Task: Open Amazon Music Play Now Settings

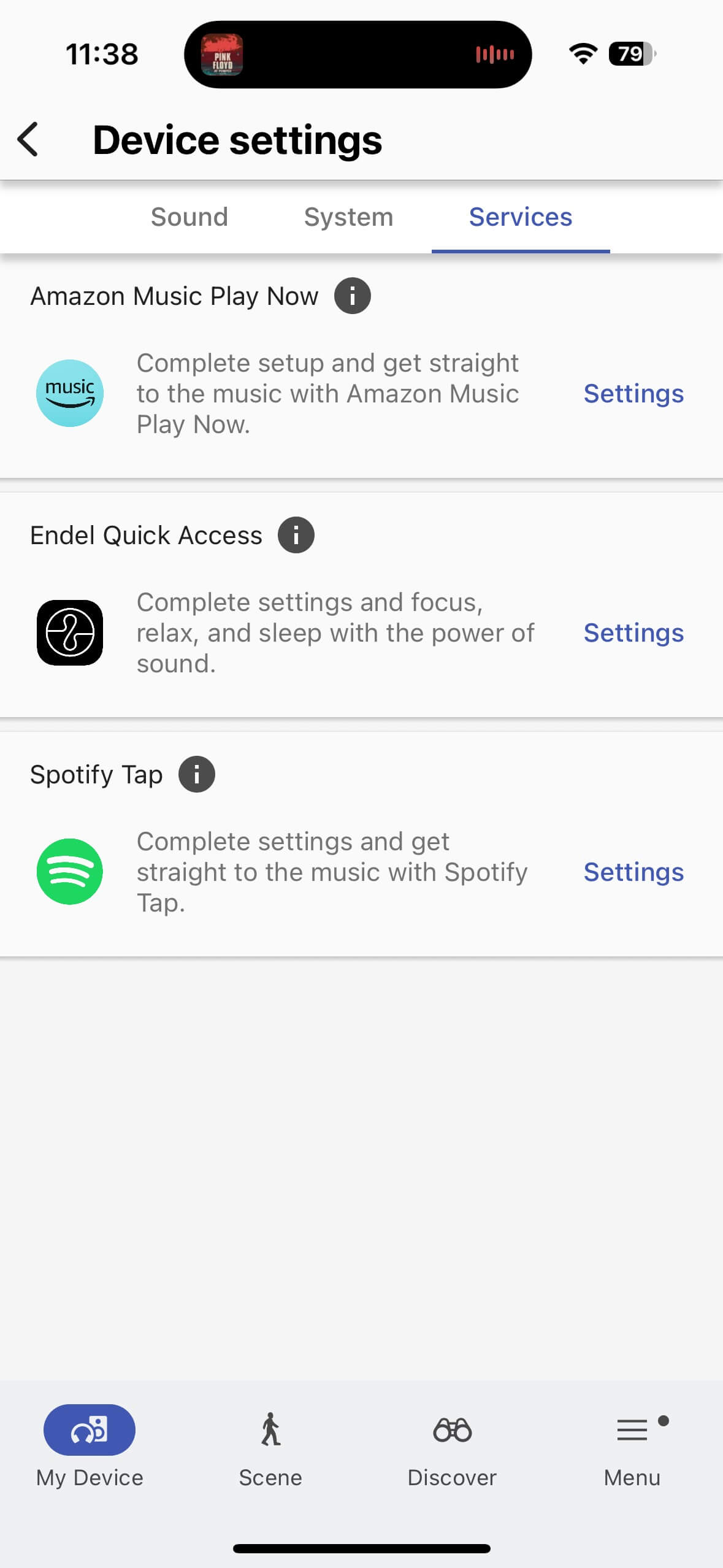Action: [x=633, y=394]
